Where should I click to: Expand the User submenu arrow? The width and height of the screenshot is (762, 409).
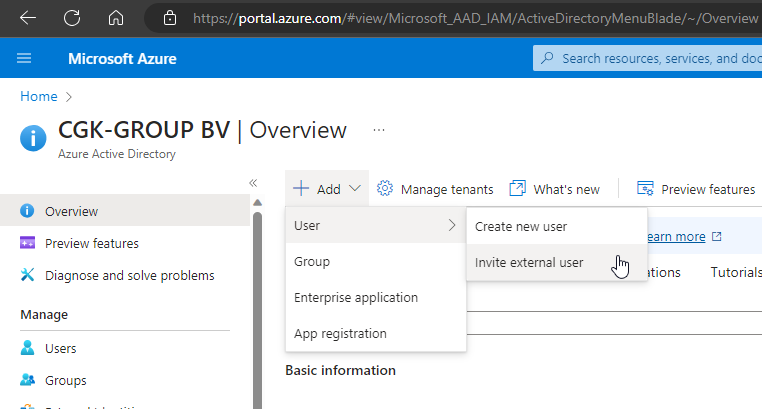[452, 225]
